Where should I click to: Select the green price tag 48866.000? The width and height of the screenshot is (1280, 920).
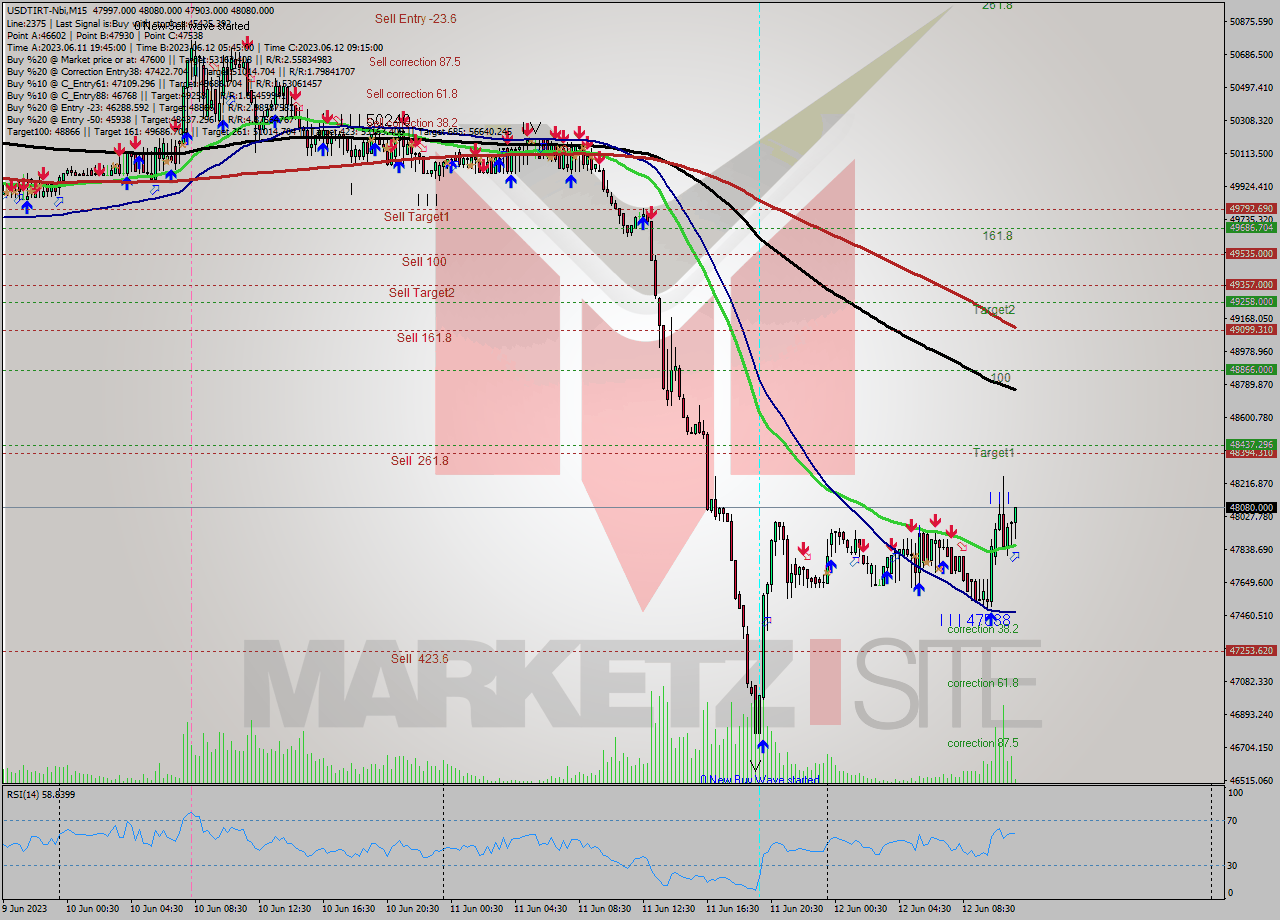coord(1251,370)
